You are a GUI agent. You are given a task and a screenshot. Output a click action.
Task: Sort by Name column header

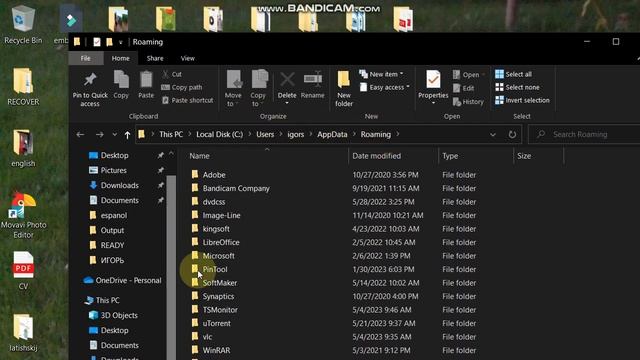199,156
